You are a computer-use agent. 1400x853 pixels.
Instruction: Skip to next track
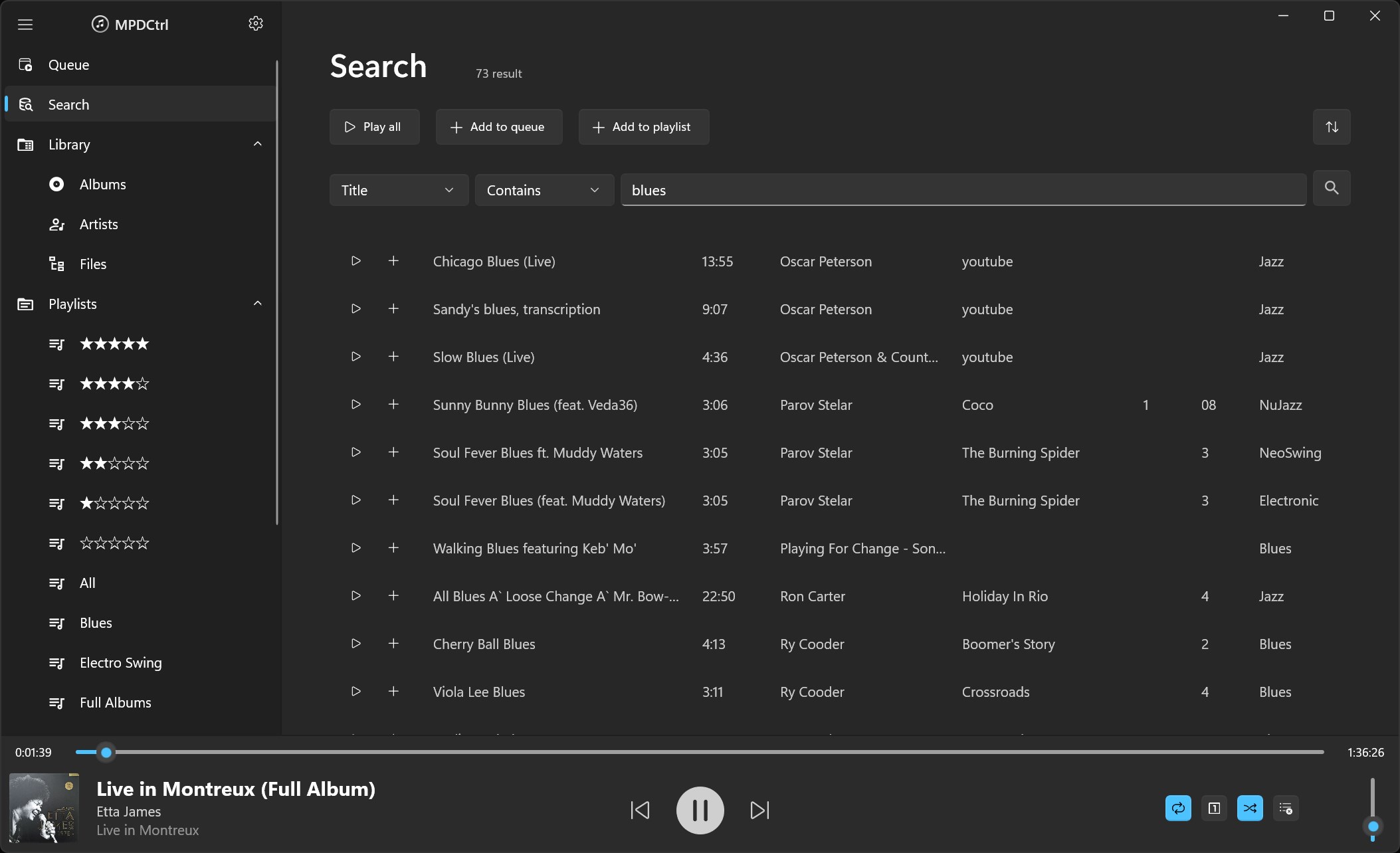coord(759,810)
